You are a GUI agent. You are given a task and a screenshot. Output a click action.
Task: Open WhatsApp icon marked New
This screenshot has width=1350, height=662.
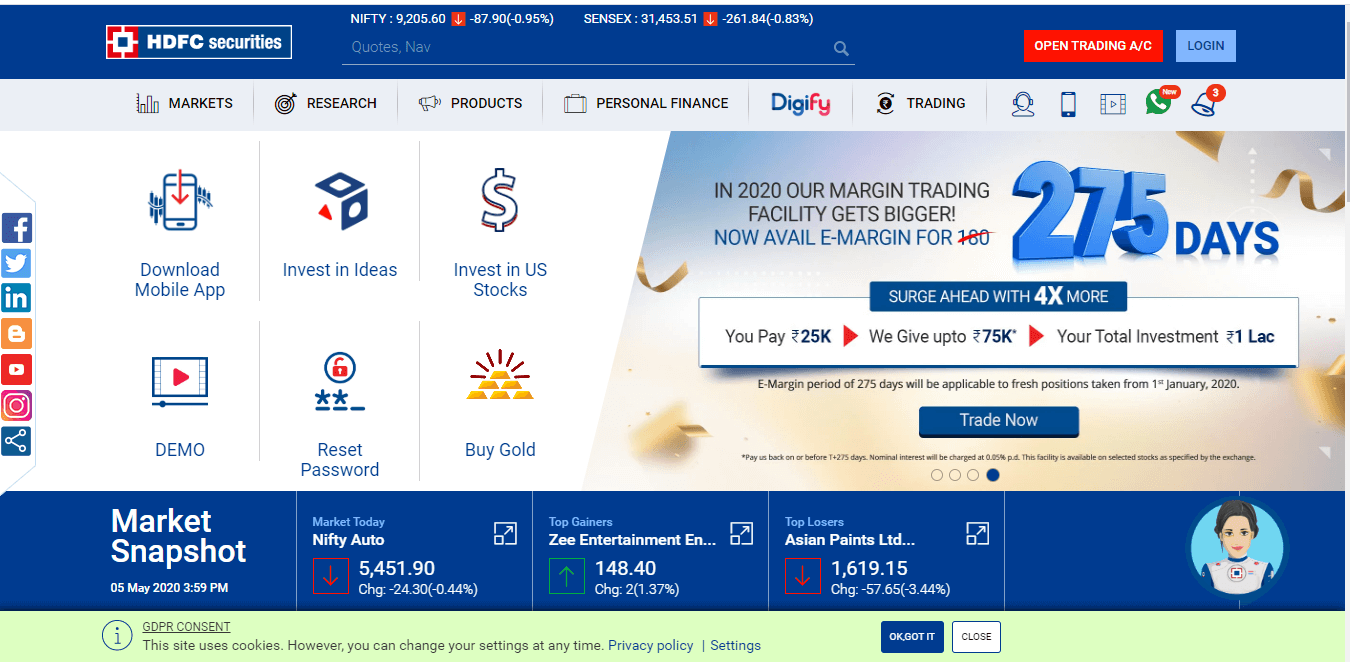[1160, 100]
